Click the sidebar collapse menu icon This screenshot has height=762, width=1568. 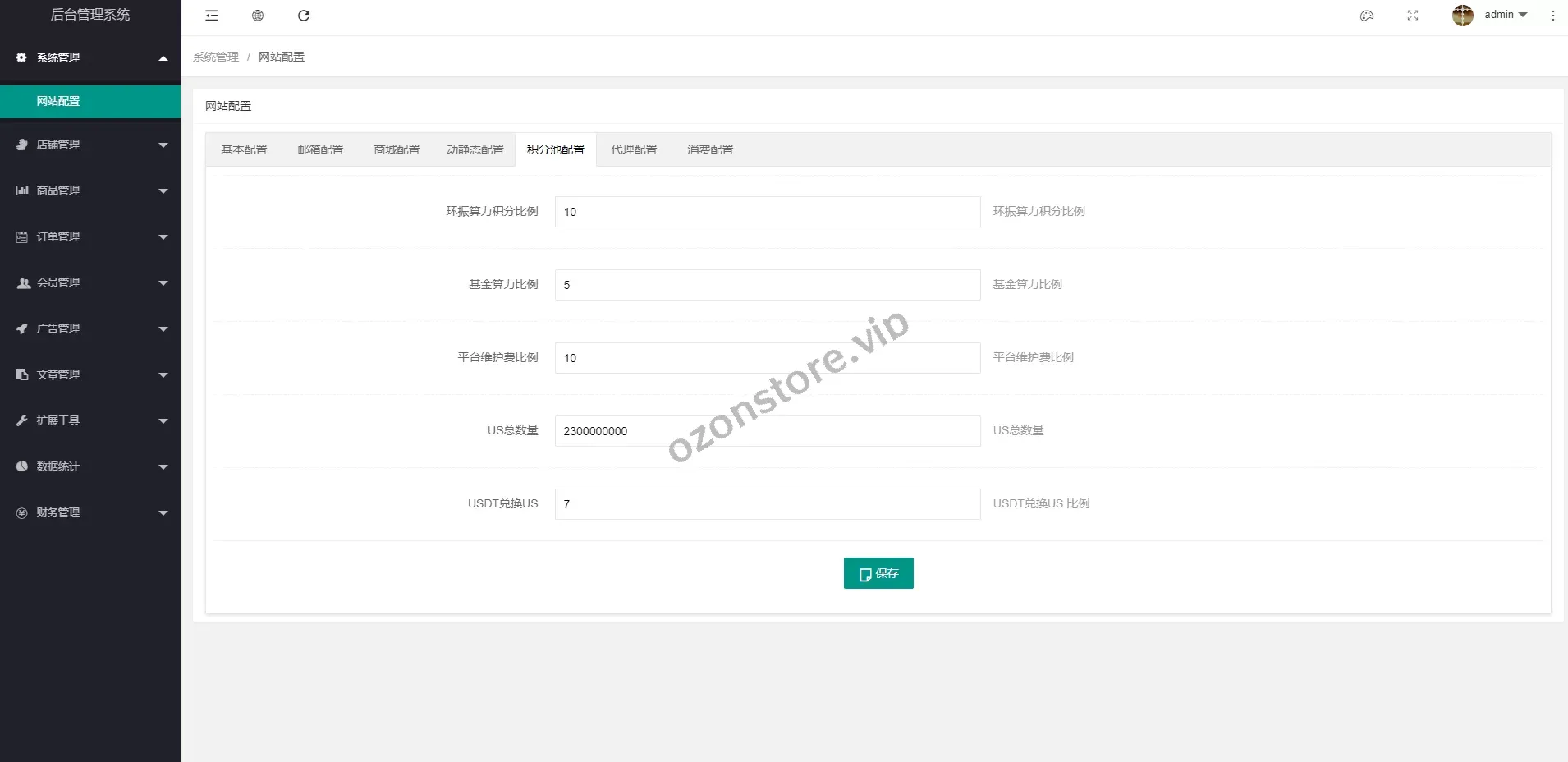212,16
